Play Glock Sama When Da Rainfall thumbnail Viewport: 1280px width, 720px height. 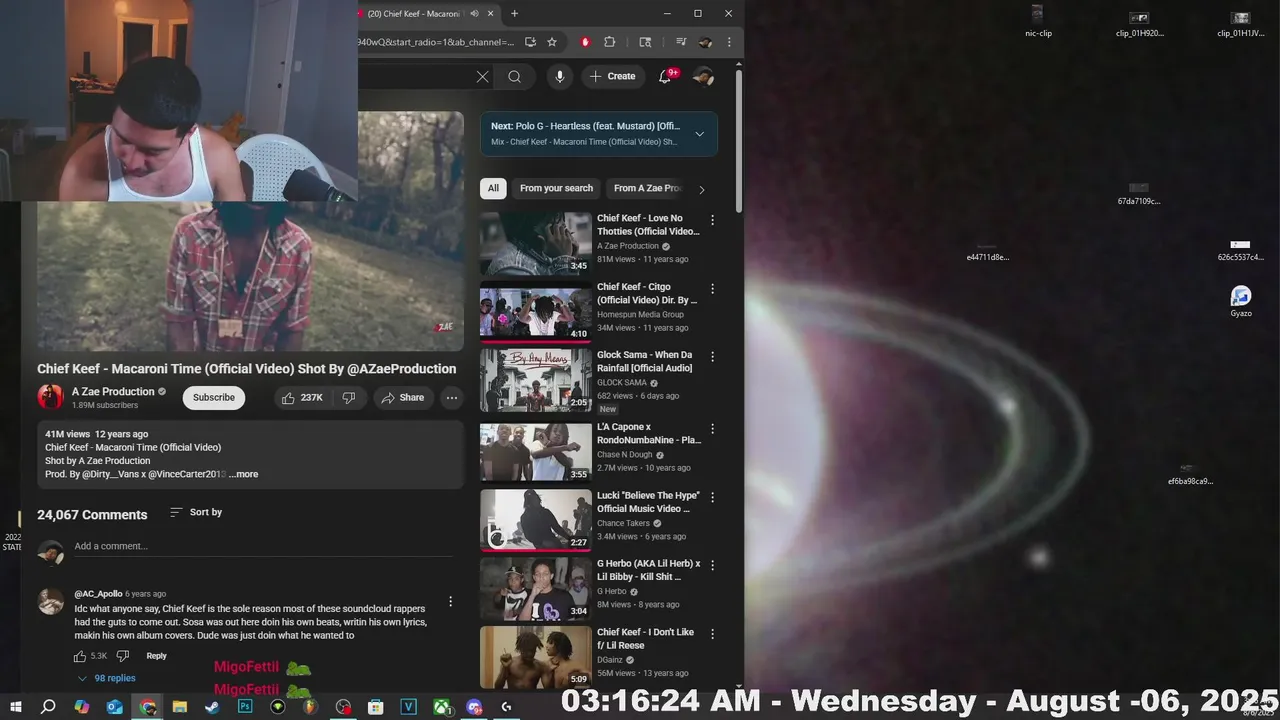[536, 380]
